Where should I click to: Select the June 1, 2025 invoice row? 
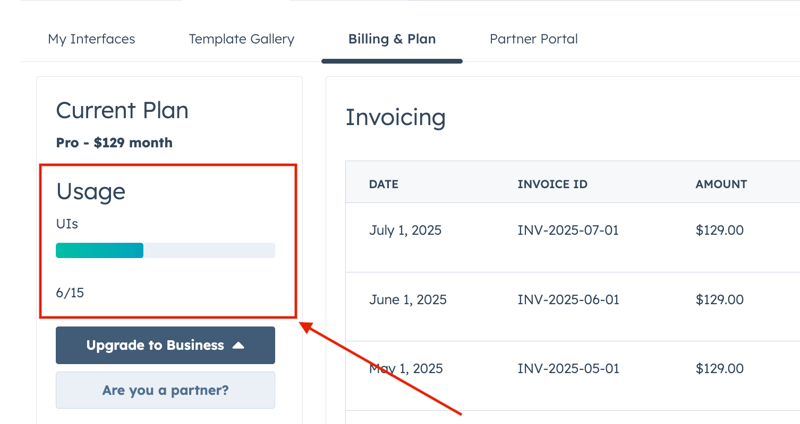point(407,299)
